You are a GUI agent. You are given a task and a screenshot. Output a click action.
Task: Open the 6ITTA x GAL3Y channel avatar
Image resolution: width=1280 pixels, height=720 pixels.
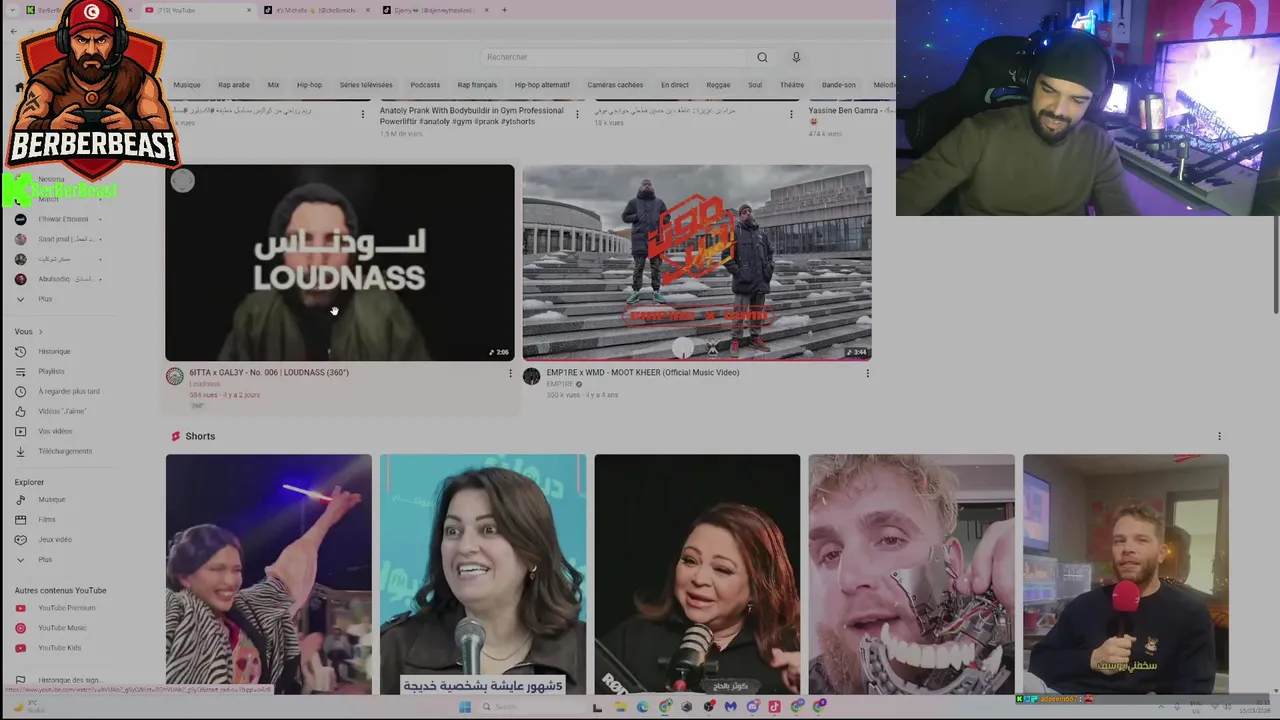[175, 376]
